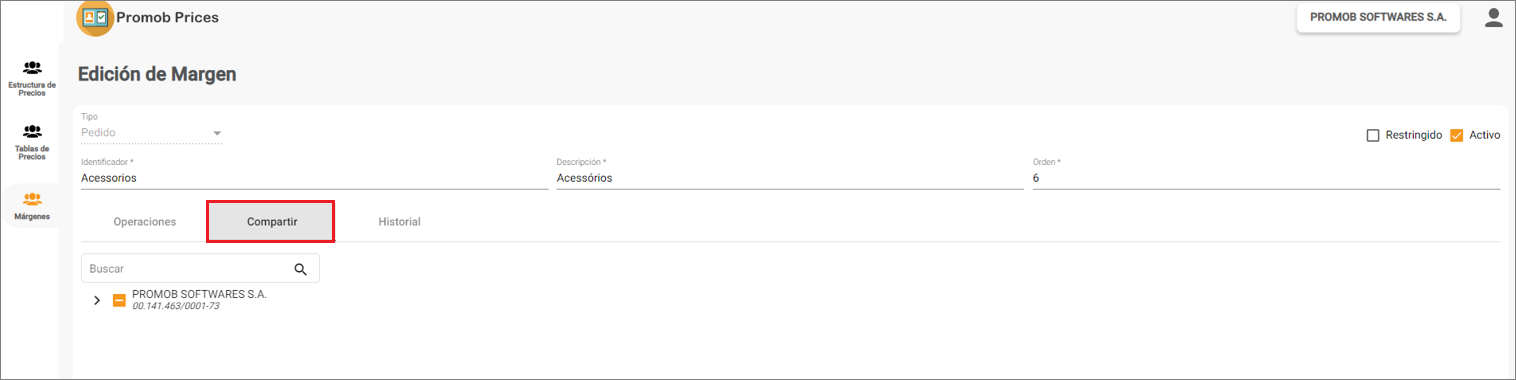Expand the PROMOB SOFTWARES S.A. tree node
The width and height of the screenshot is (1516, 380).
pyautogui.click(x=97, y=300)
